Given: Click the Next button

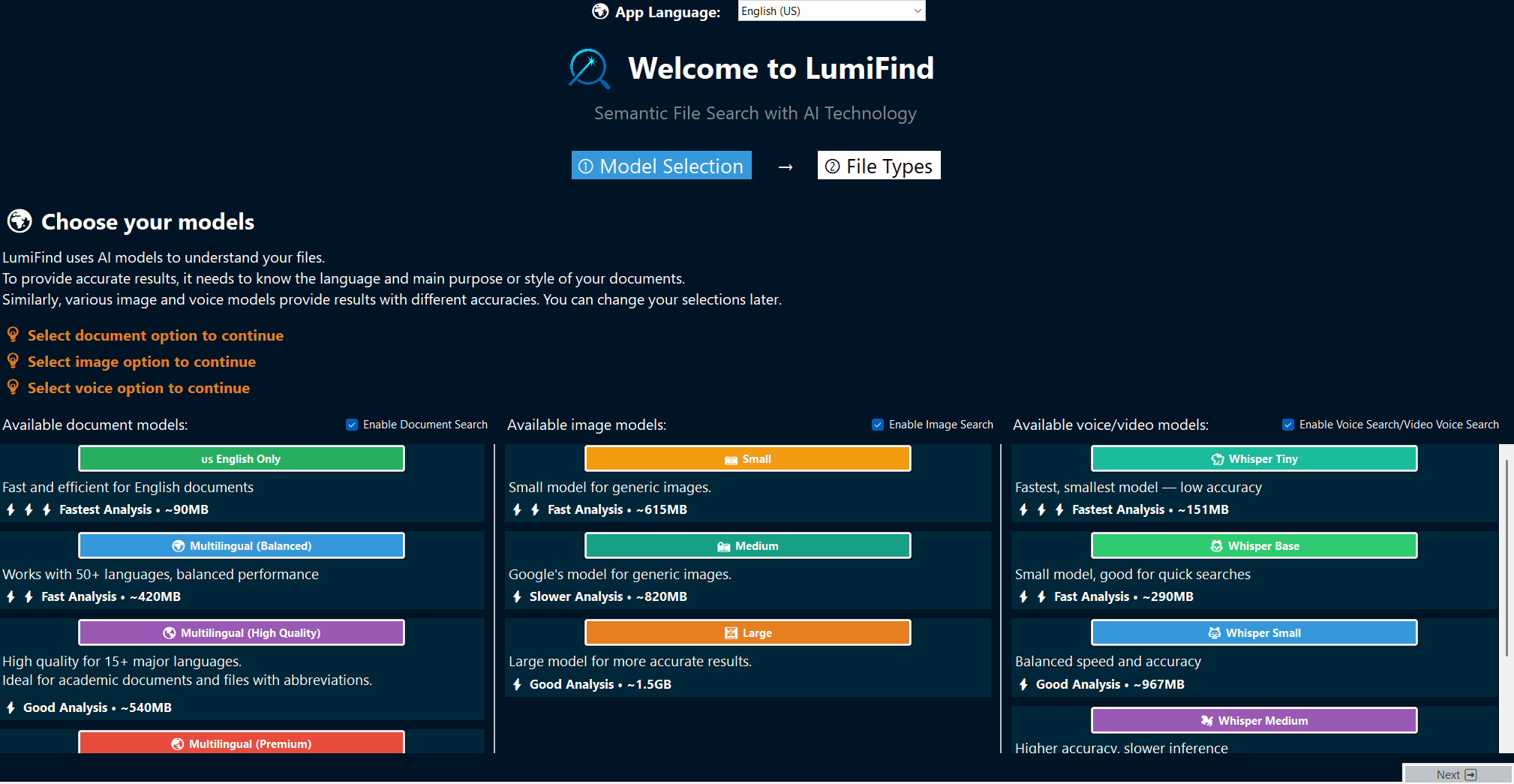Looking at the screenshot, I should point(1457,774).
